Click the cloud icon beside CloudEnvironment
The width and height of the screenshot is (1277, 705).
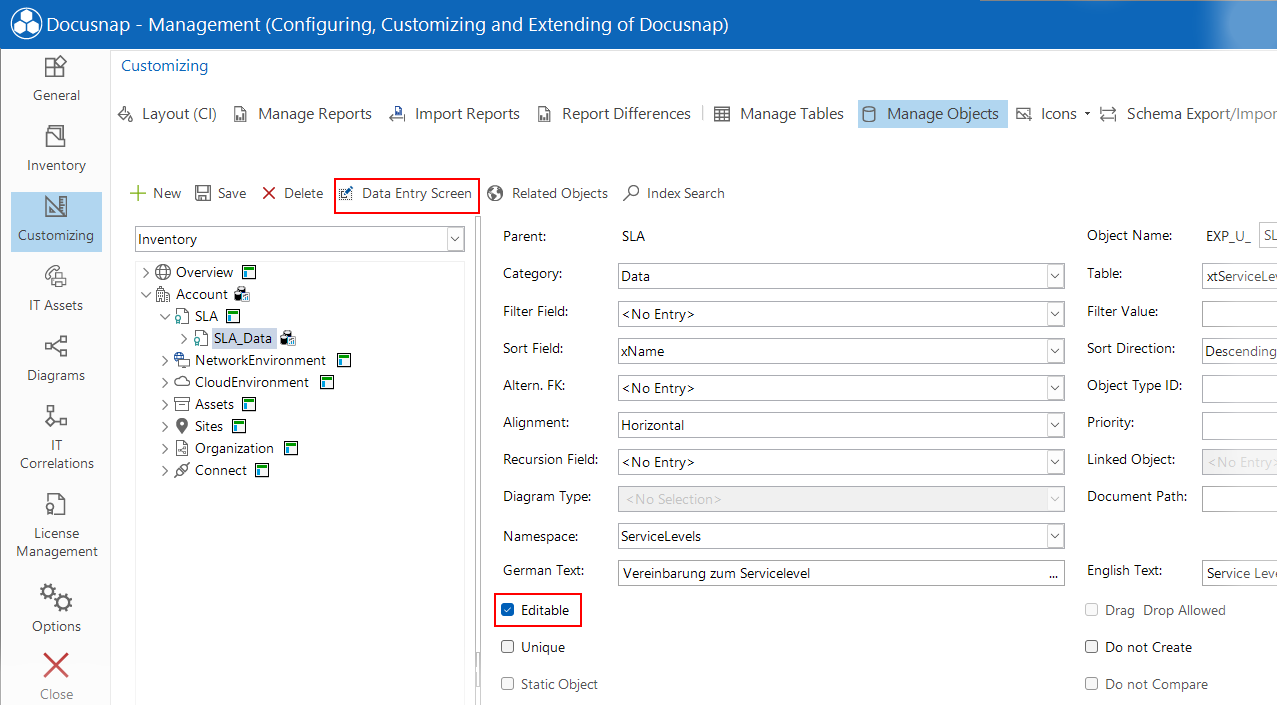[182, 382]
